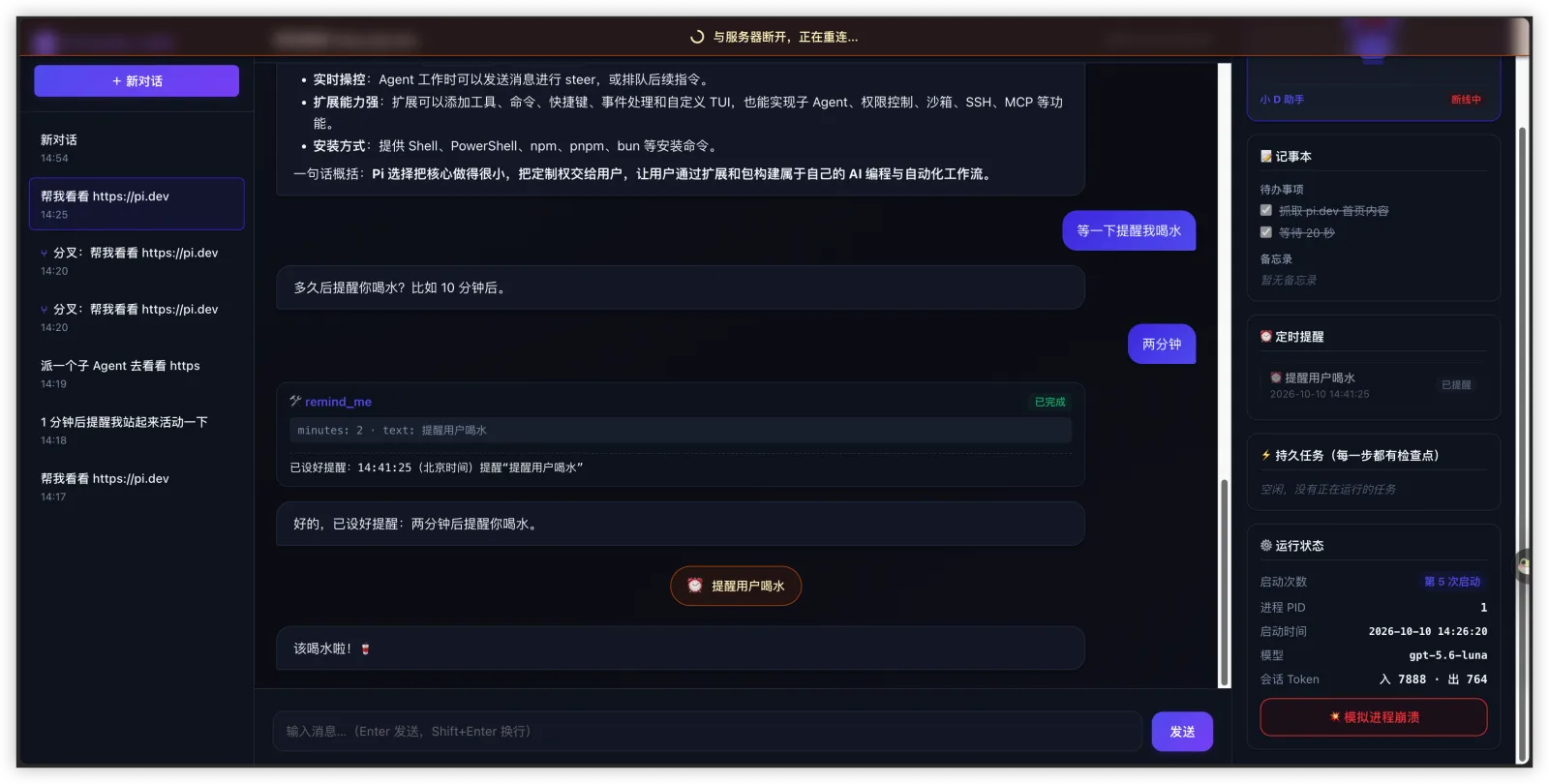Click the 已完成 status on the tool card

click(x=1050, y=402)
